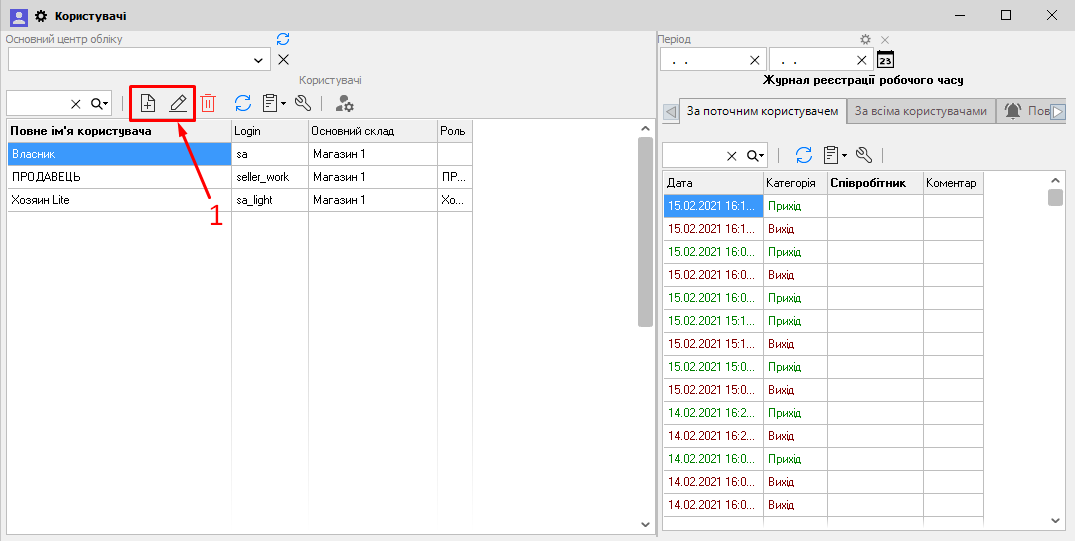
Task: Open the users table wrench settings
Action: (303, 103)
